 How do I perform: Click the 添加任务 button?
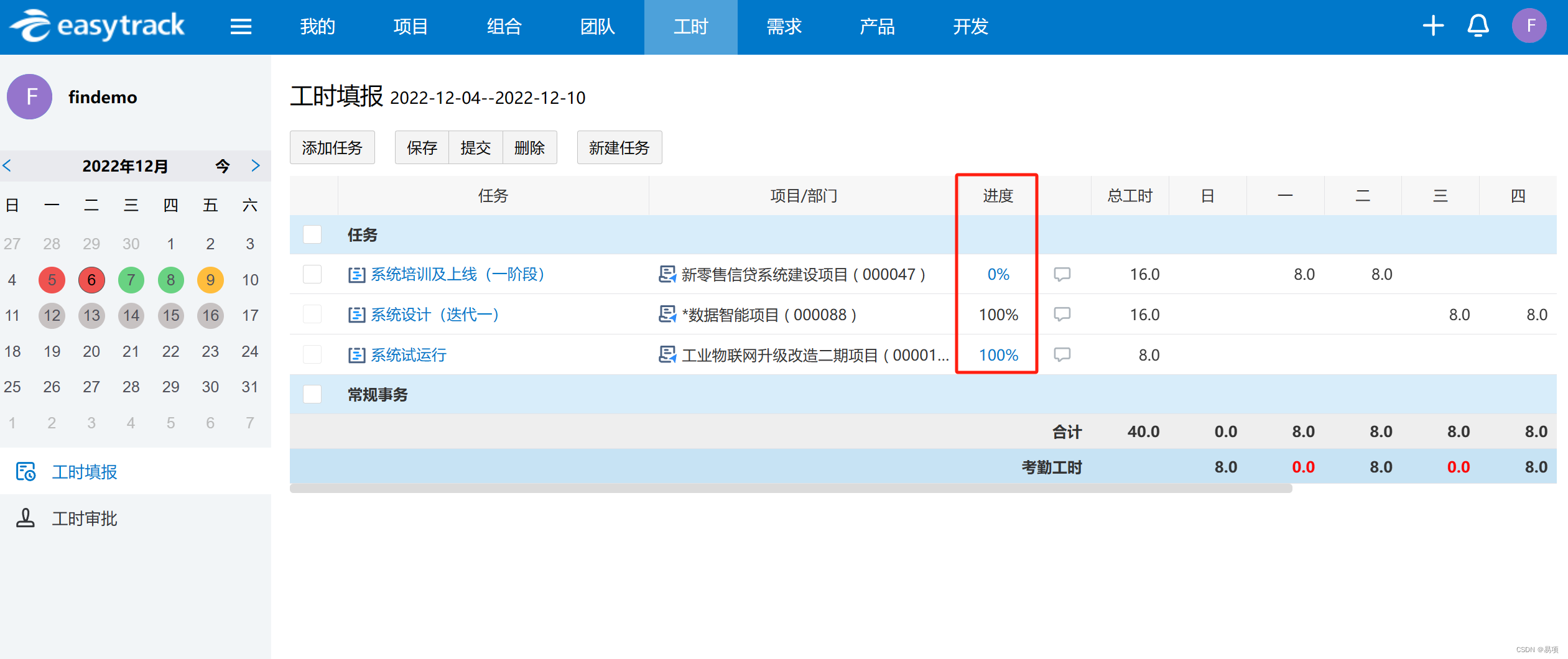(x=332, y=148)
